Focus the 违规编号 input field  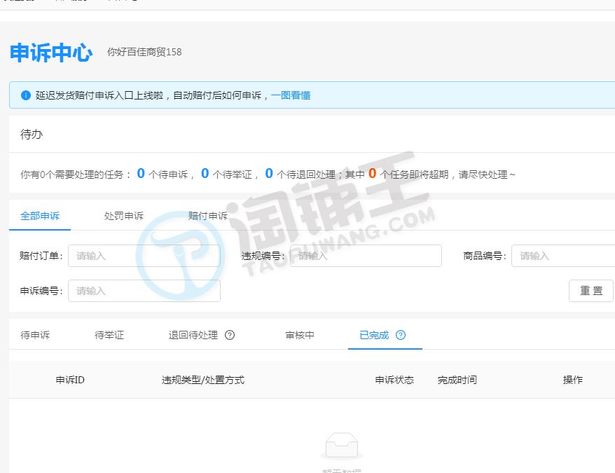365,256
